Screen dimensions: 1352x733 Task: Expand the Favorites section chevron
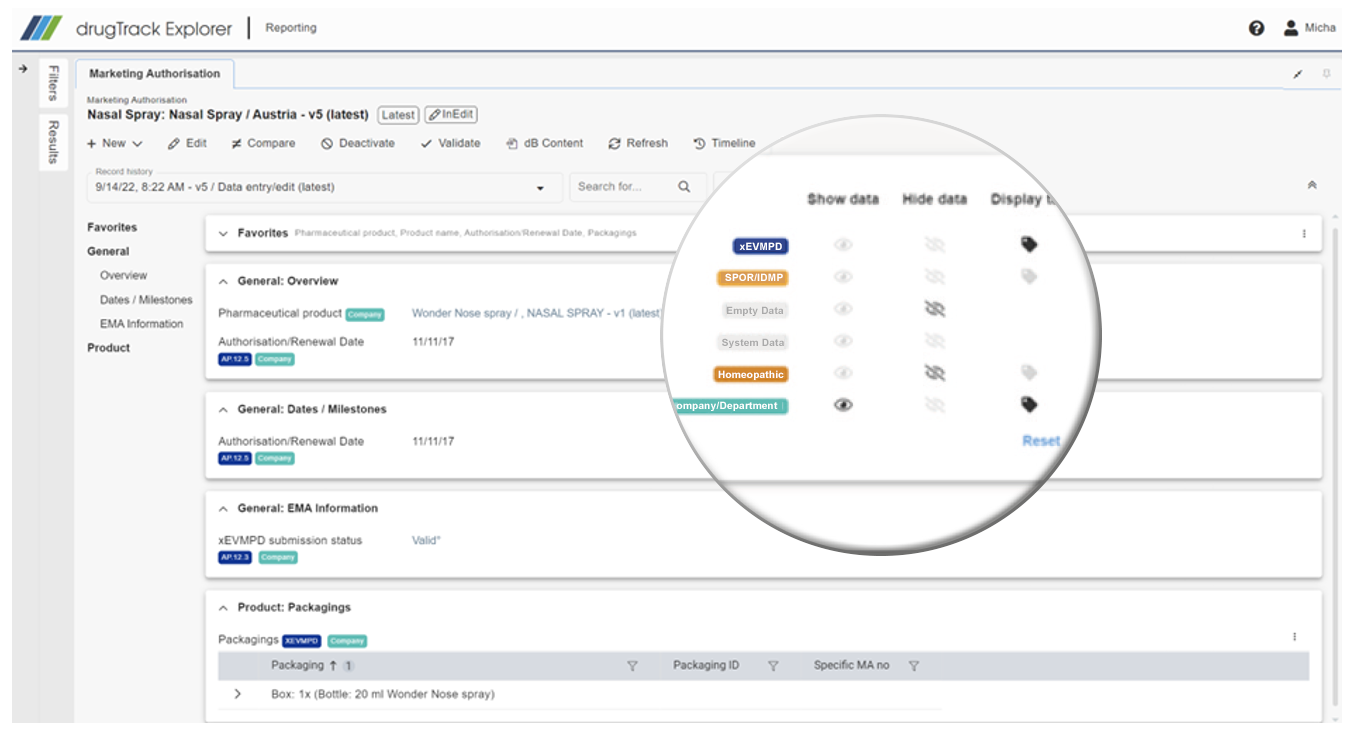pyautogui.click(x=222, y=233)
